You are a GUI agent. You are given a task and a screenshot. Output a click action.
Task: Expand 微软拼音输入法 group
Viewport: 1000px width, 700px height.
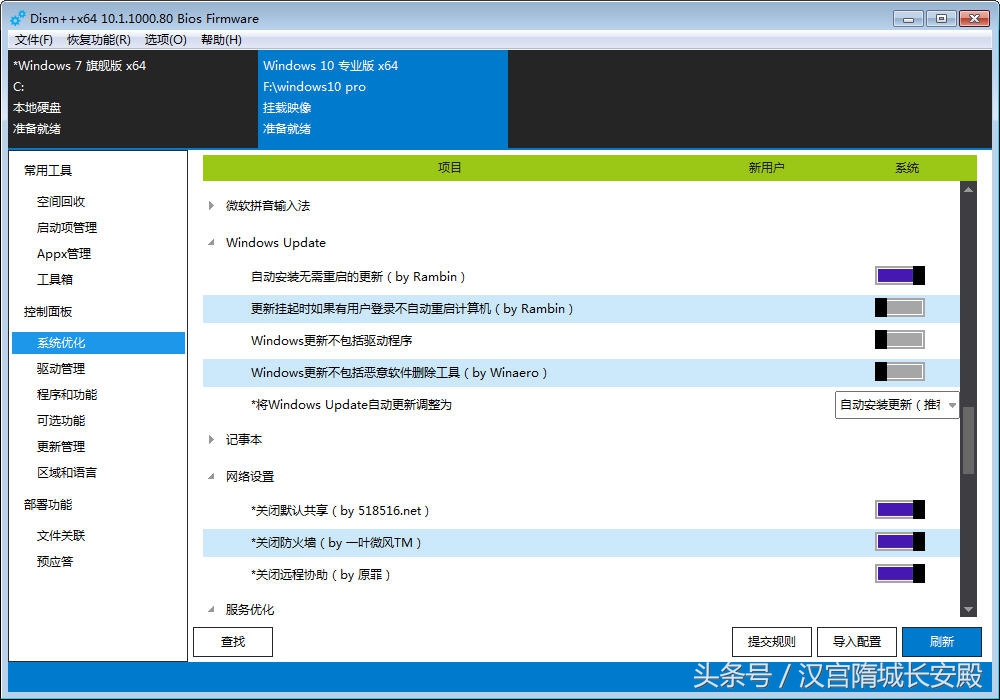click(211, 205)
